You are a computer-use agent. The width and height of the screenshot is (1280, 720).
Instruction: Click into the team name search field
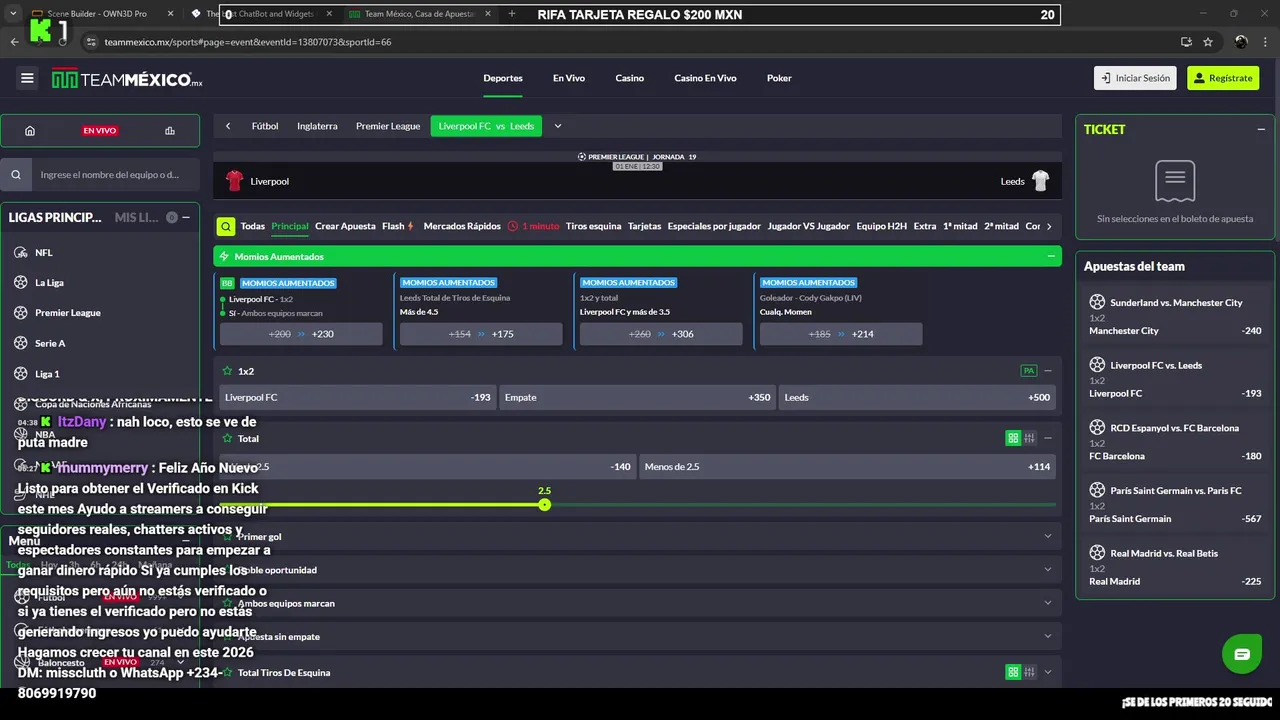point(115,175)
